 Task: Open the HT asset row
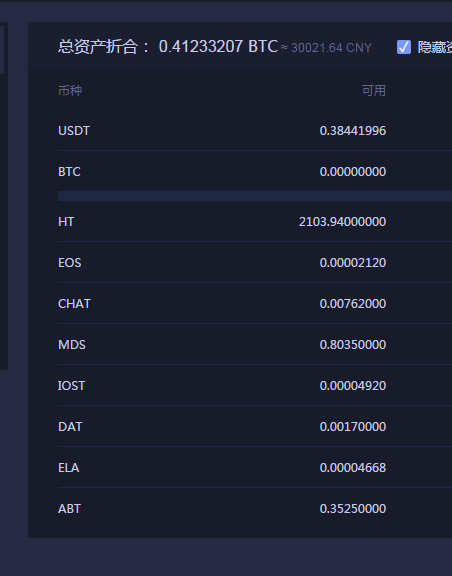point(255,222)
